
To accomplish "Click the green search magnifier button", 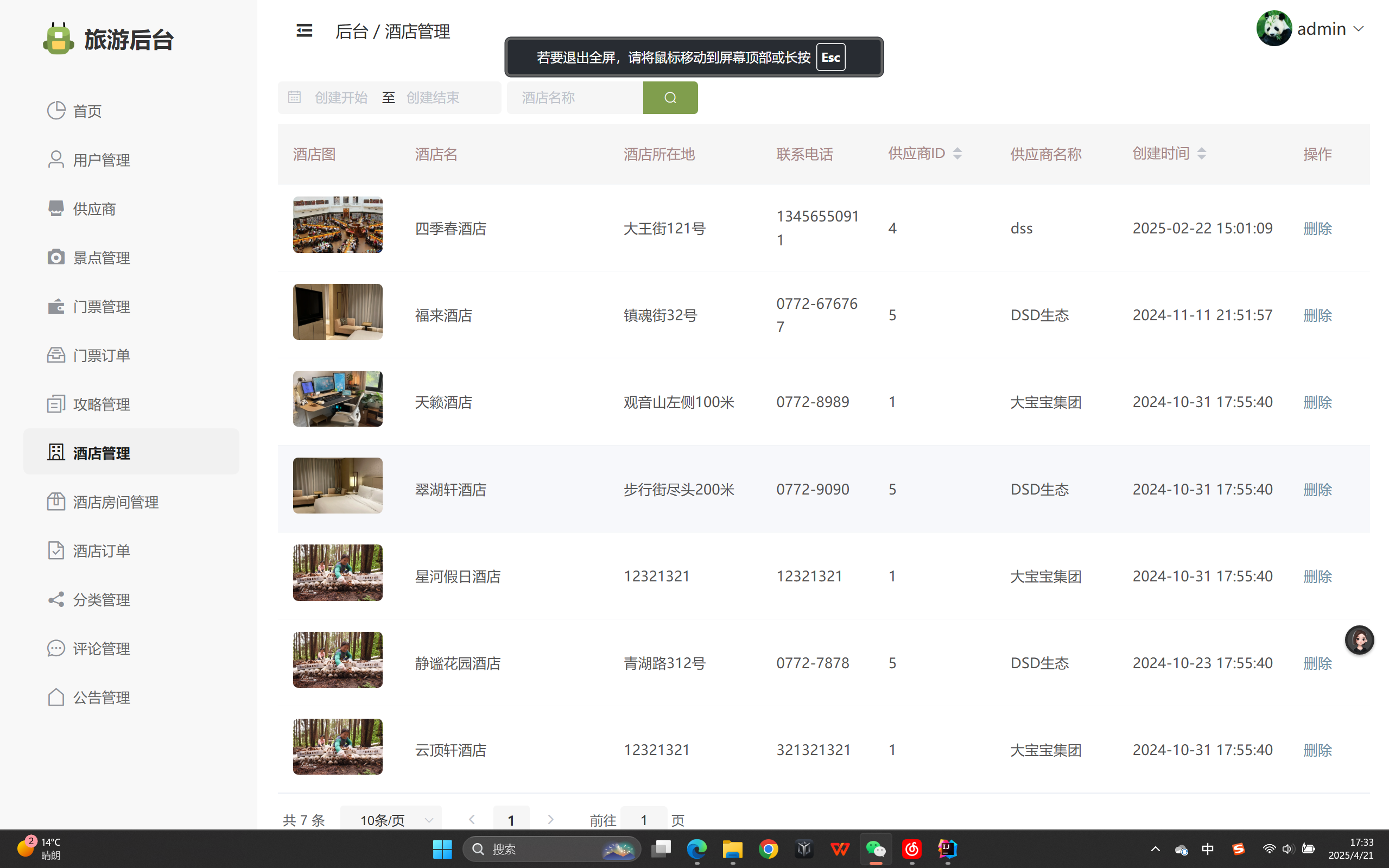I will 670,98.
